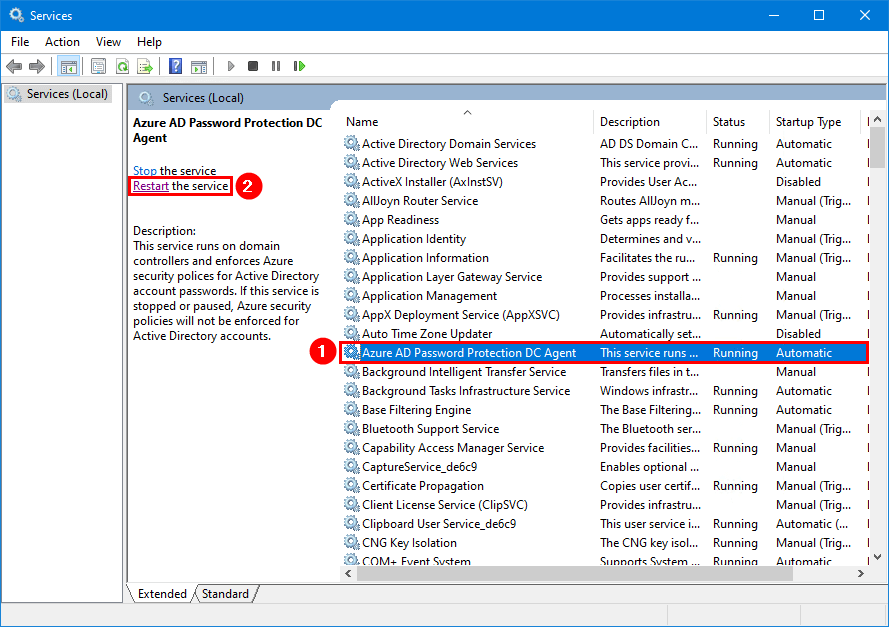The width and height of the screenshot is (889, 627).
Task: Select Clipboard User Service_de6c9 row
Action: click(604, 524)
